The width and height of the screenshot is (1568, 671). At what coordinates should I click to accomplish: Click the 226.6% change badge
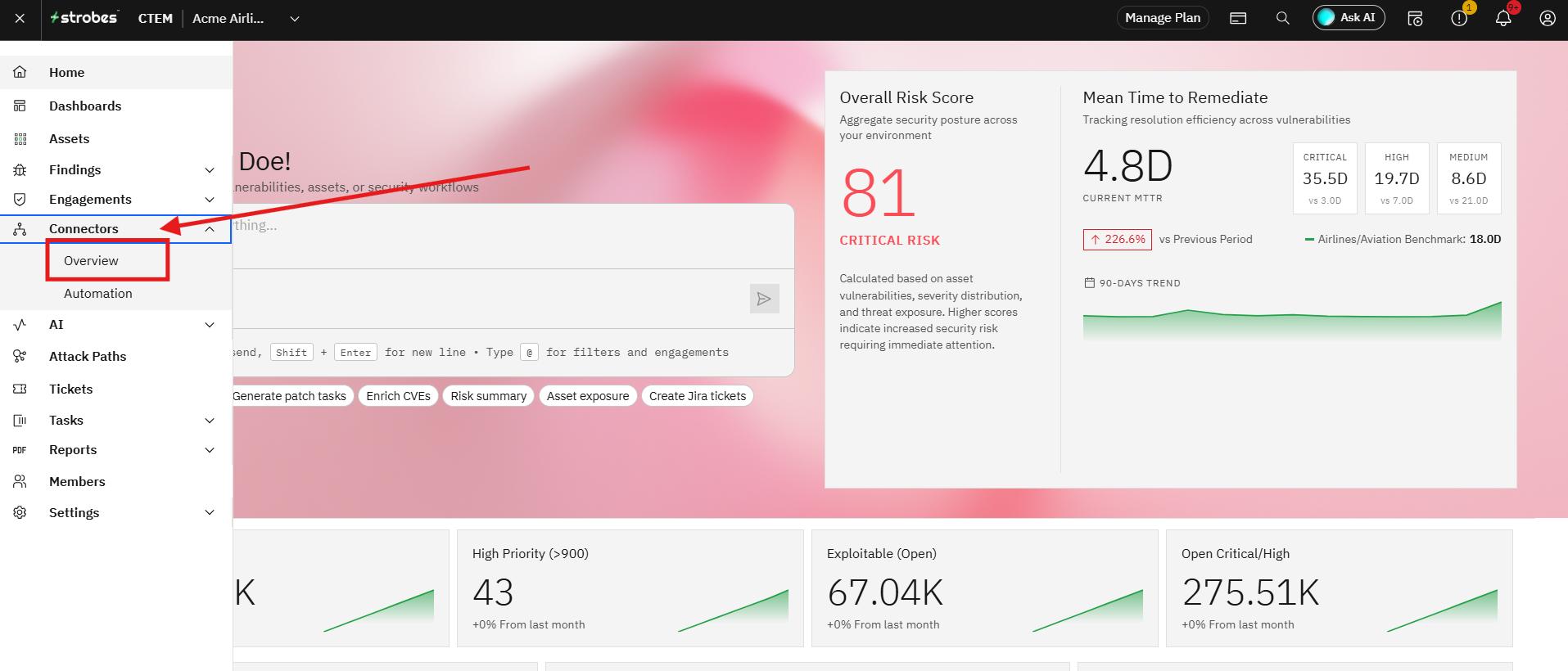pos(1118,240)
